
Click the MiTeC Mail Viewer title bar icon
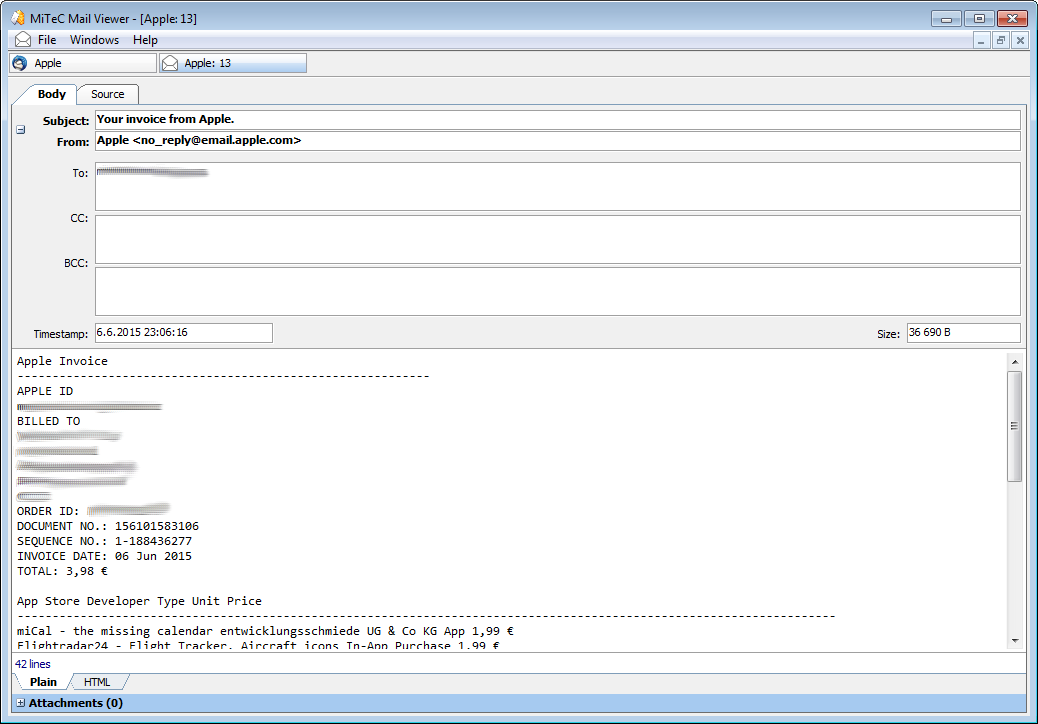[18, 18]
